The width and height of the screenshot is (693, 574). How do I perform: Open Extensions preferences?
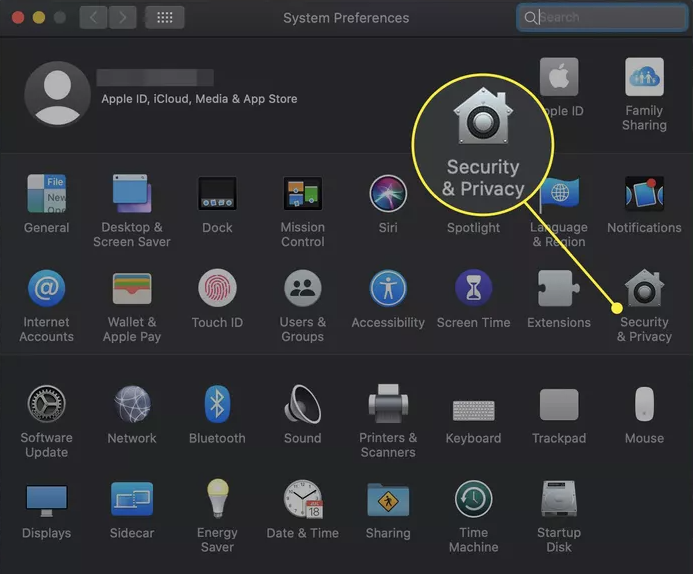[559, 289]
